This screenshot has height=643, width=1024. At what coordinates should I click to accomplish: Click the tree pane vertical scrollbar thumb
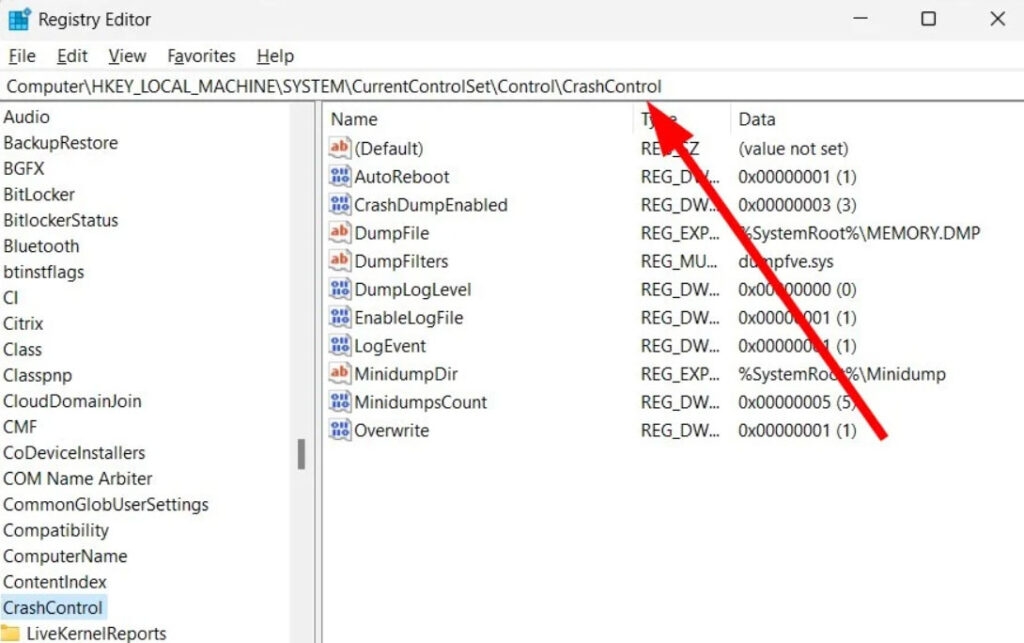pyautogui.click(x=301, y=454)
